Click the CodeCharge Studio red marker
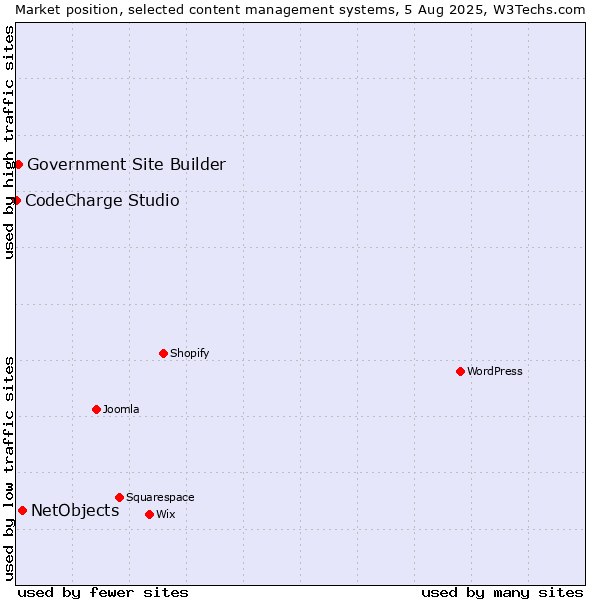The width and height of the screenshot is (600, 600). (x=16, y=201)
